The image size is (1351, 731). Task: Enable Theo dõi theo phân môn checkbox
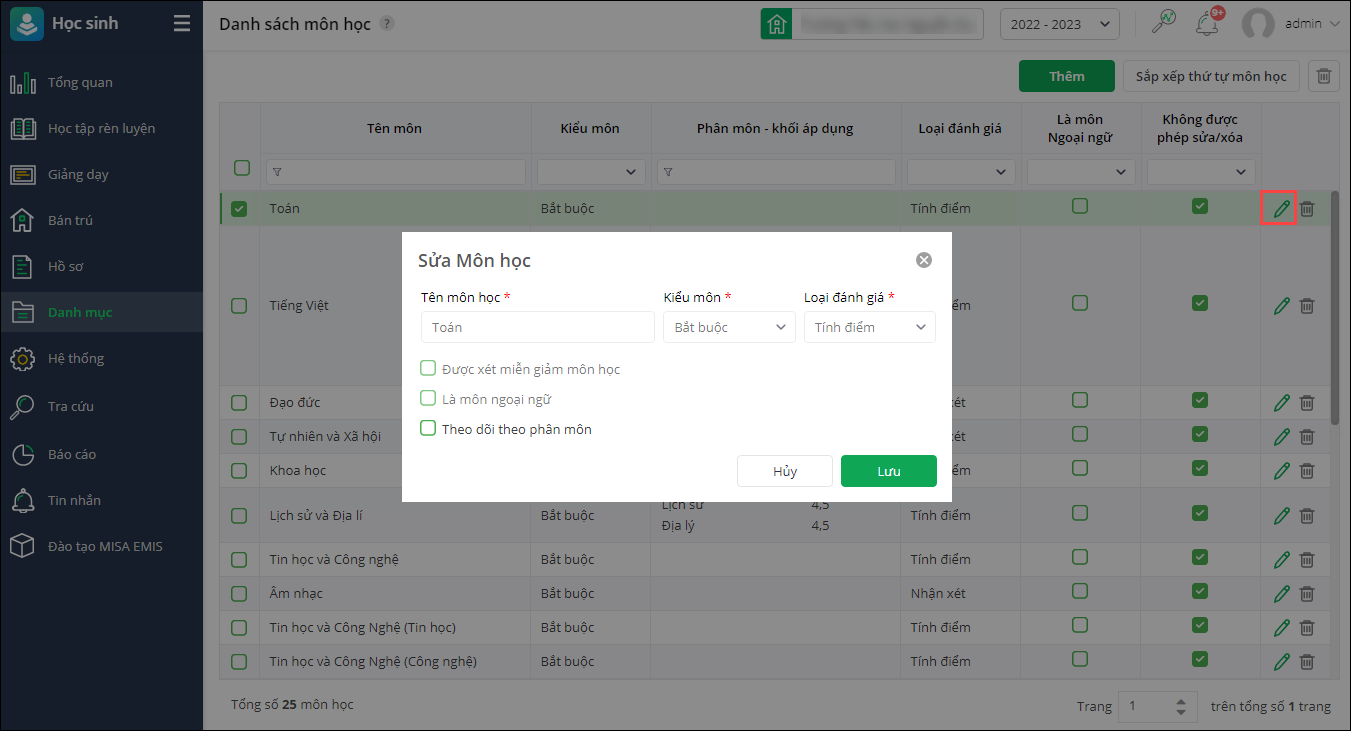pyautogui.click(x=428, y=429)
